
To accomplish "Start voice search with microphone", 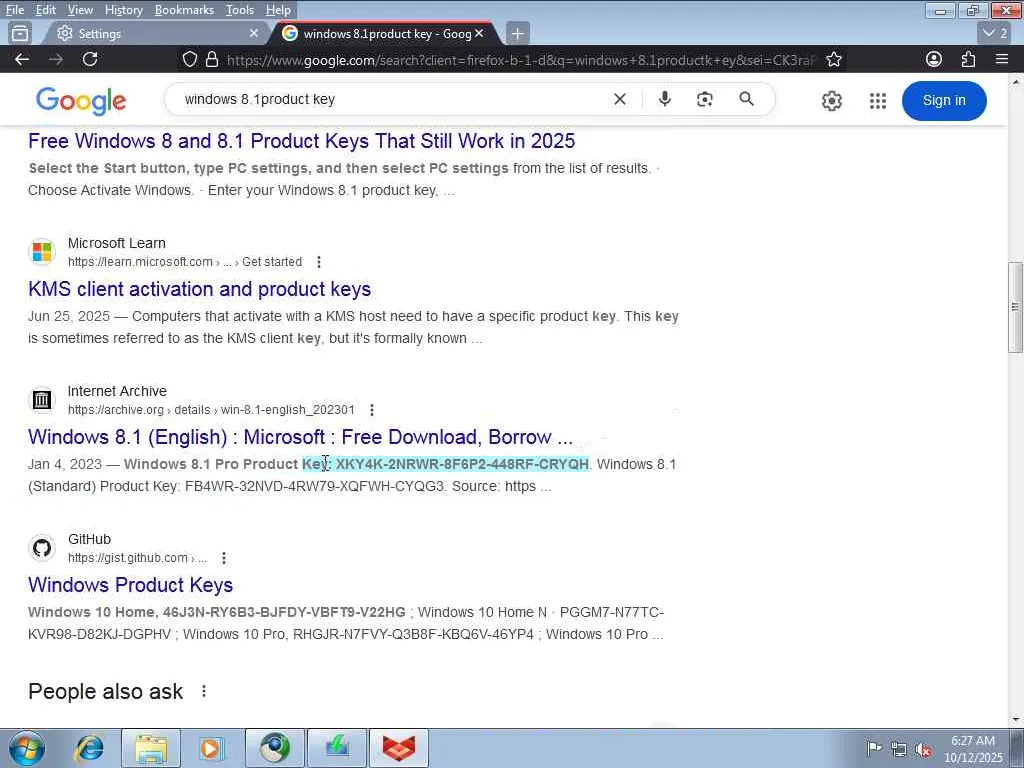I will coord(665,99).
